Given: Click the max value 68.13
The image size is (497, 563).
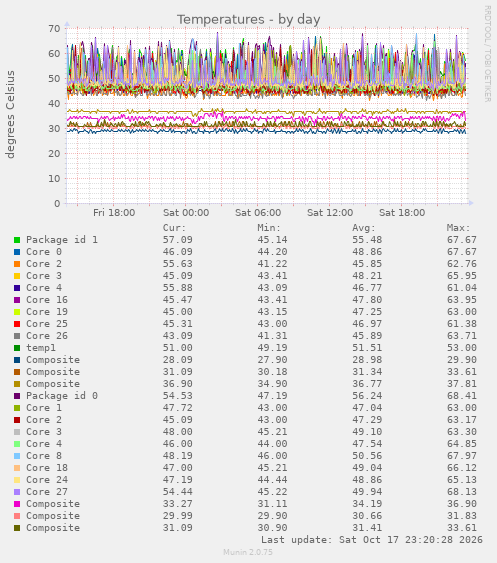Looking at the screenshot, I should click(x=462, y=492).
